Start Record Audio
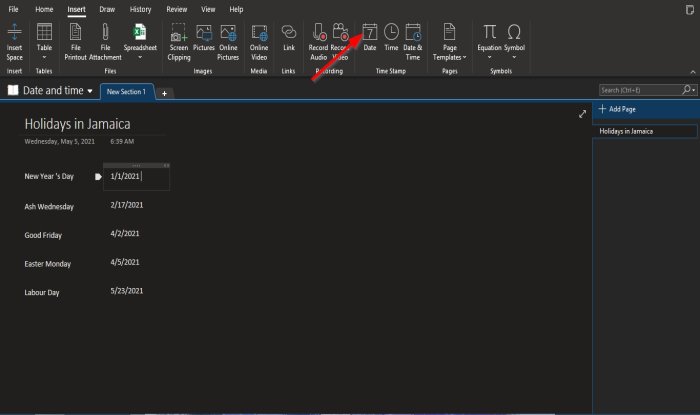 318,42
